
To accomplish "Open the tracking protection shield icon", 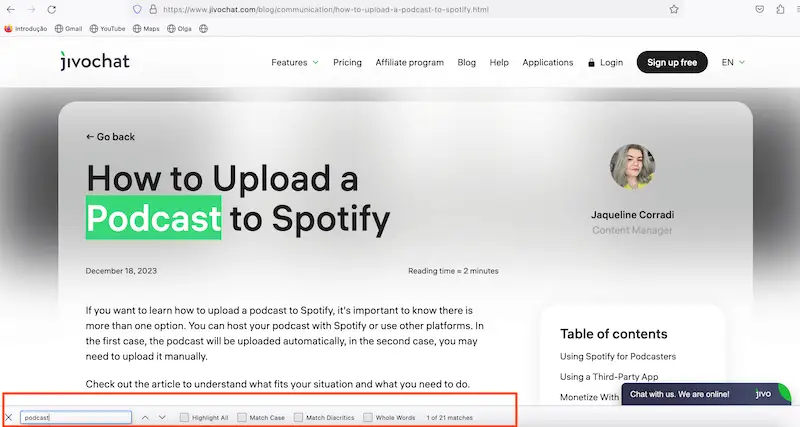I will [137, 9].
